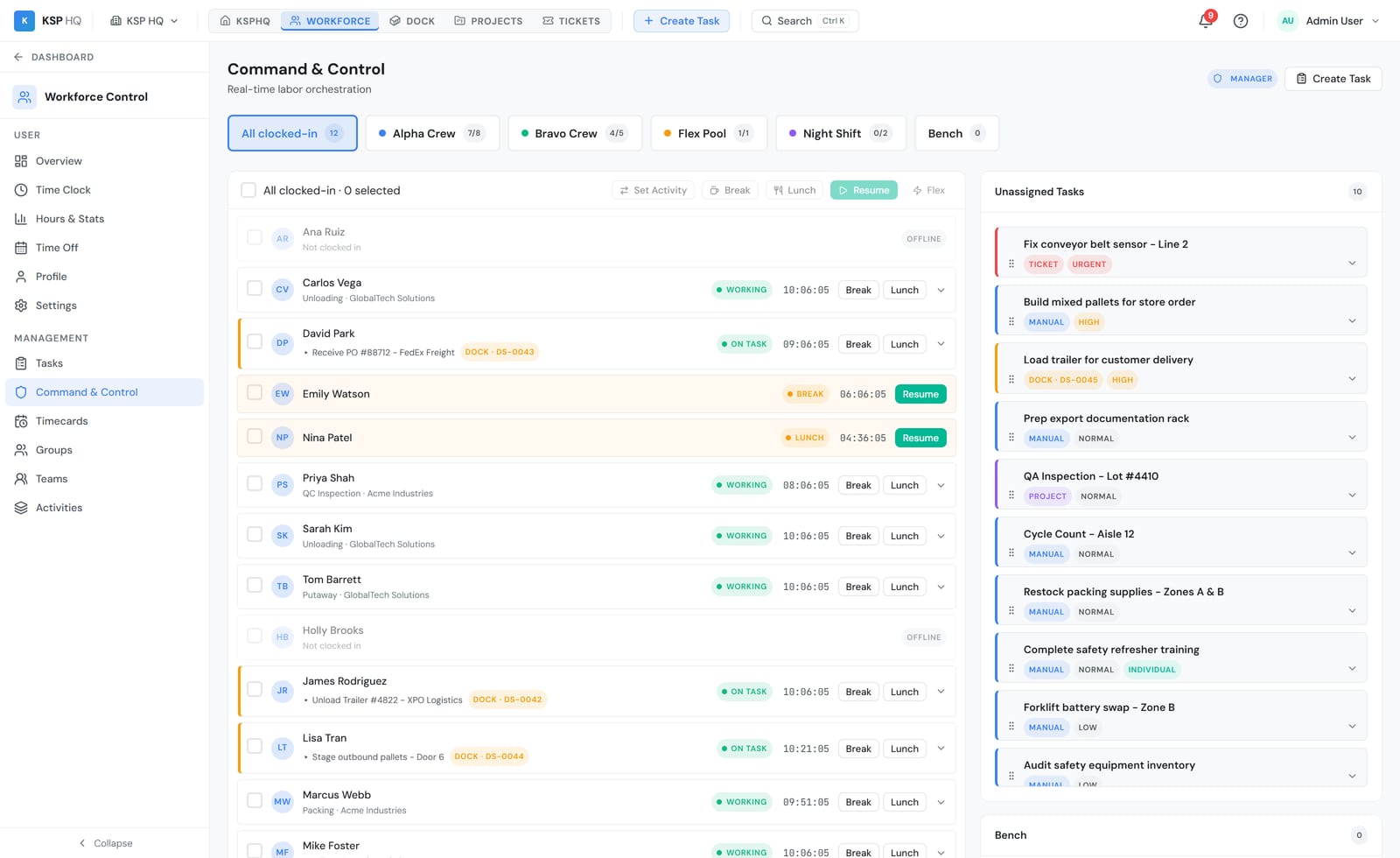Open the notifications bell
This screenshot has width=1400, height=858.
(x=1206, y=21)
